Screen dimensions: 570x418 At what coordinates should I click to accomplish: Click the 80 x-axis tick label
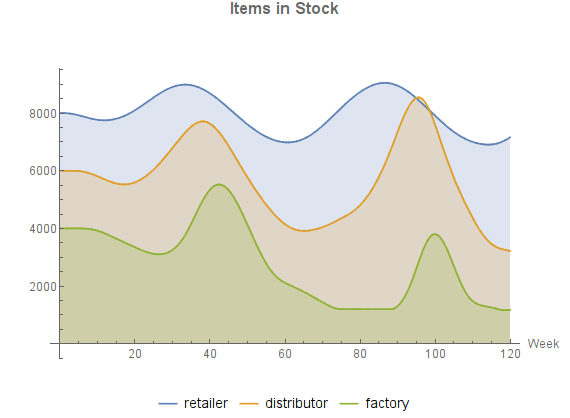tap(360, 354)
